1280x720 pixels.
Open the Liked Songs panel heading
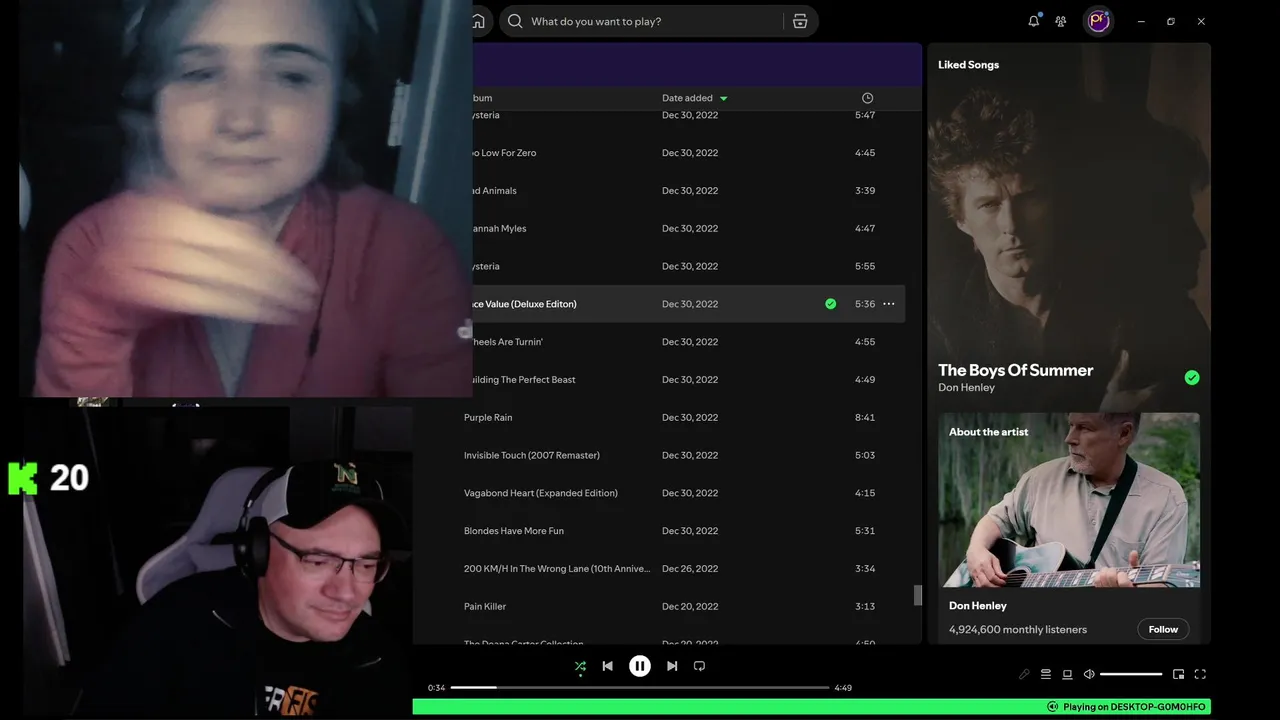[968, 65]
